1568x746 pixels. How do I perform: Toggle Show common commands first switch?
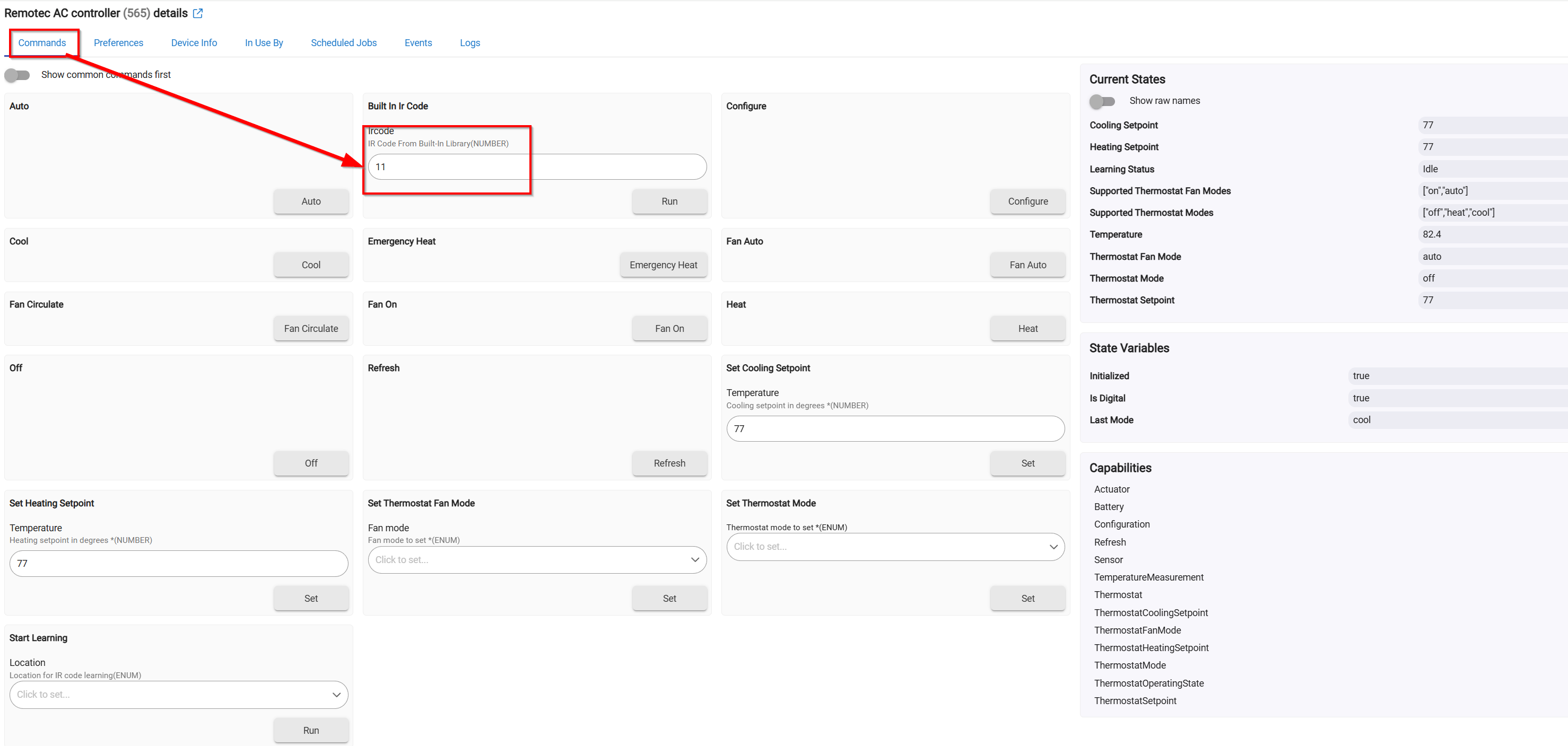[x=17, y=75]
